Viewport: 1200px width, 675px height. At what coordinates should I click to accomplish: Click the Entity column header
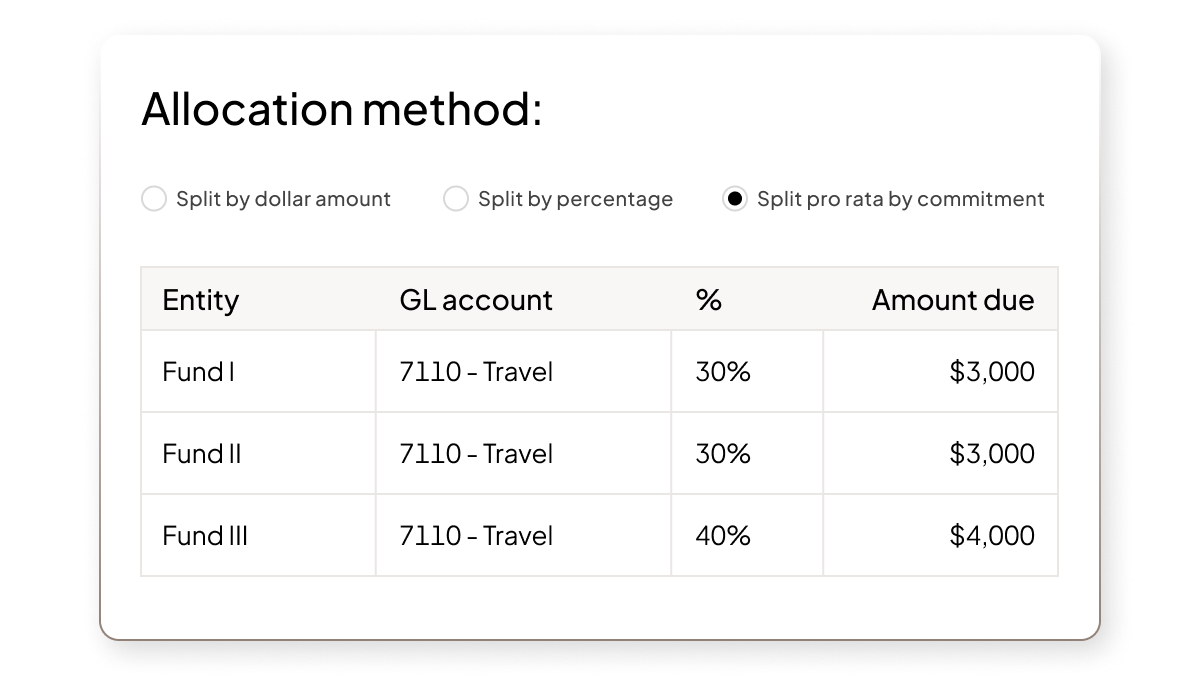(200, 300)
